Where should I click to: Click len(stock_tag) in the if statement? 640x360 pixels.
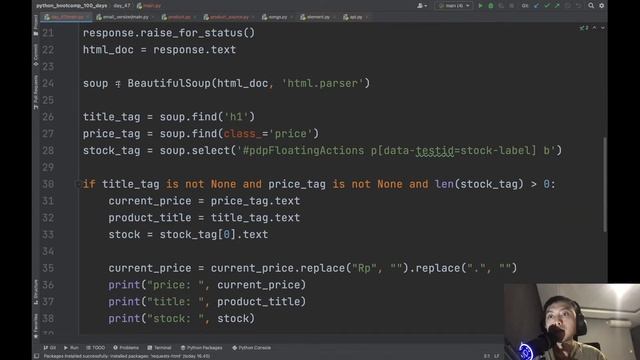click(479, 184)
